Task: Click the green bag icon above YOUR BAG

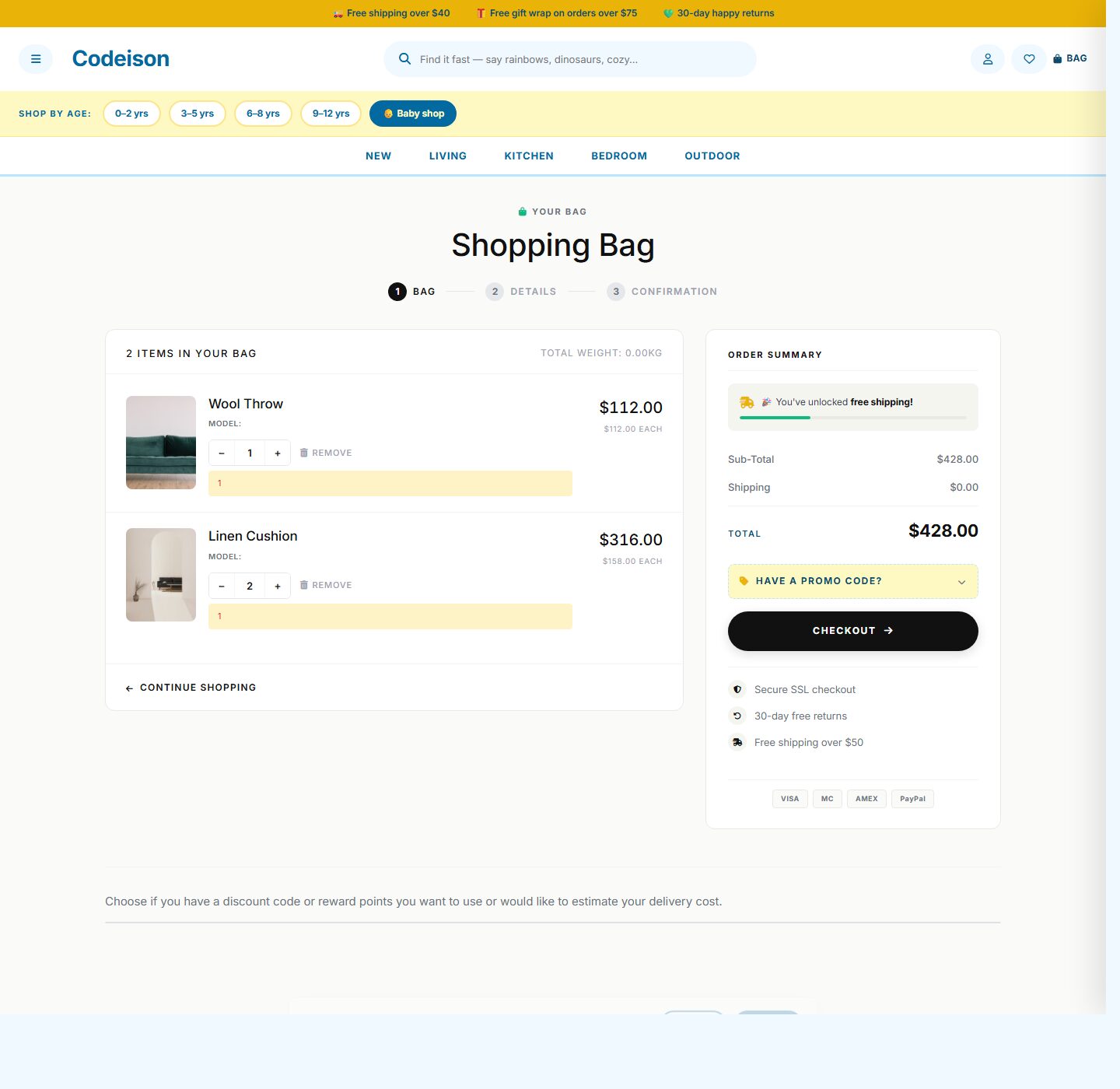Action: click(523, 212)
